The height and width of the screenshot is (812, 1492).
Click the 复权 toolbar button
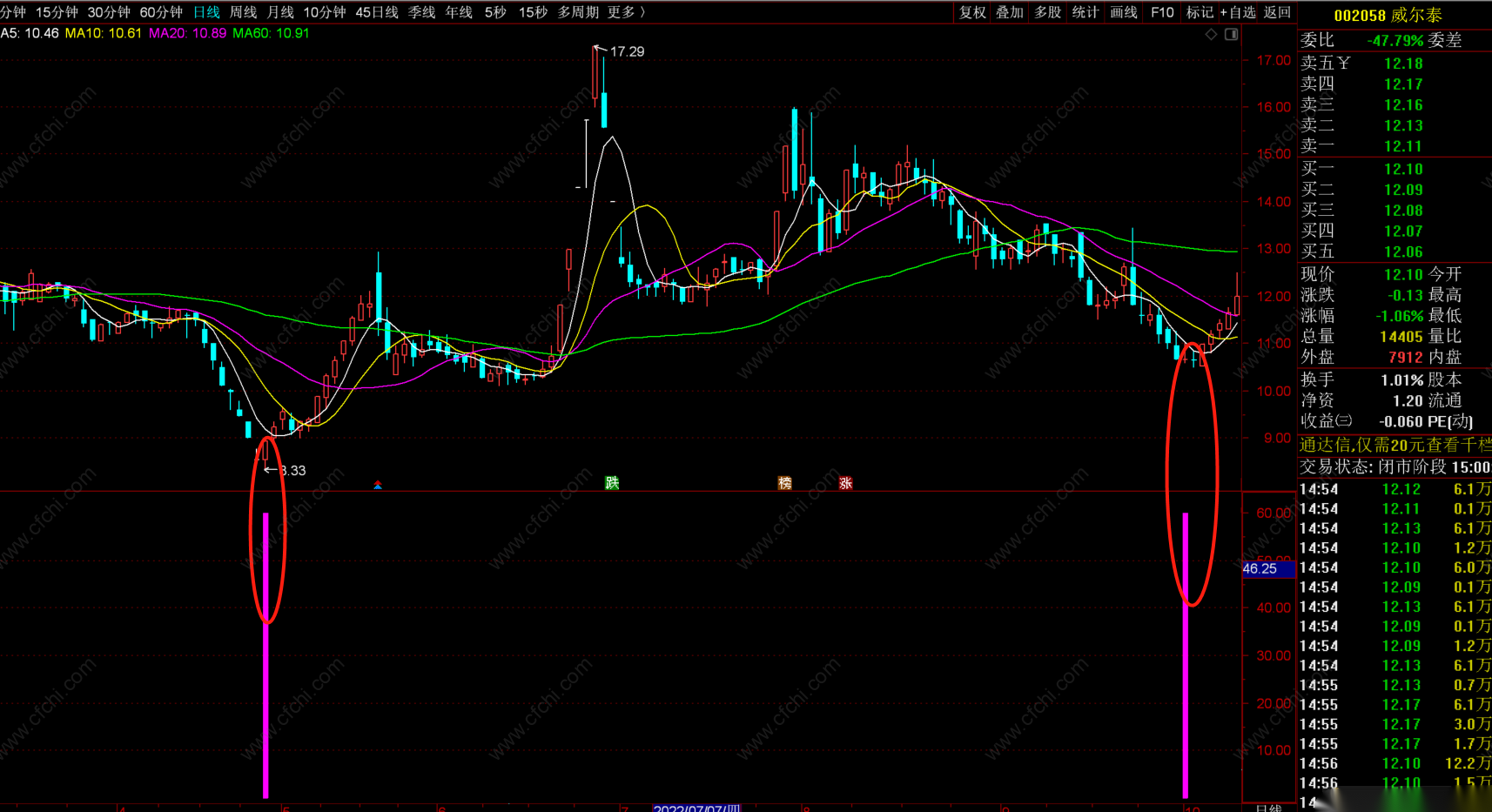click(x=973, y=12)
